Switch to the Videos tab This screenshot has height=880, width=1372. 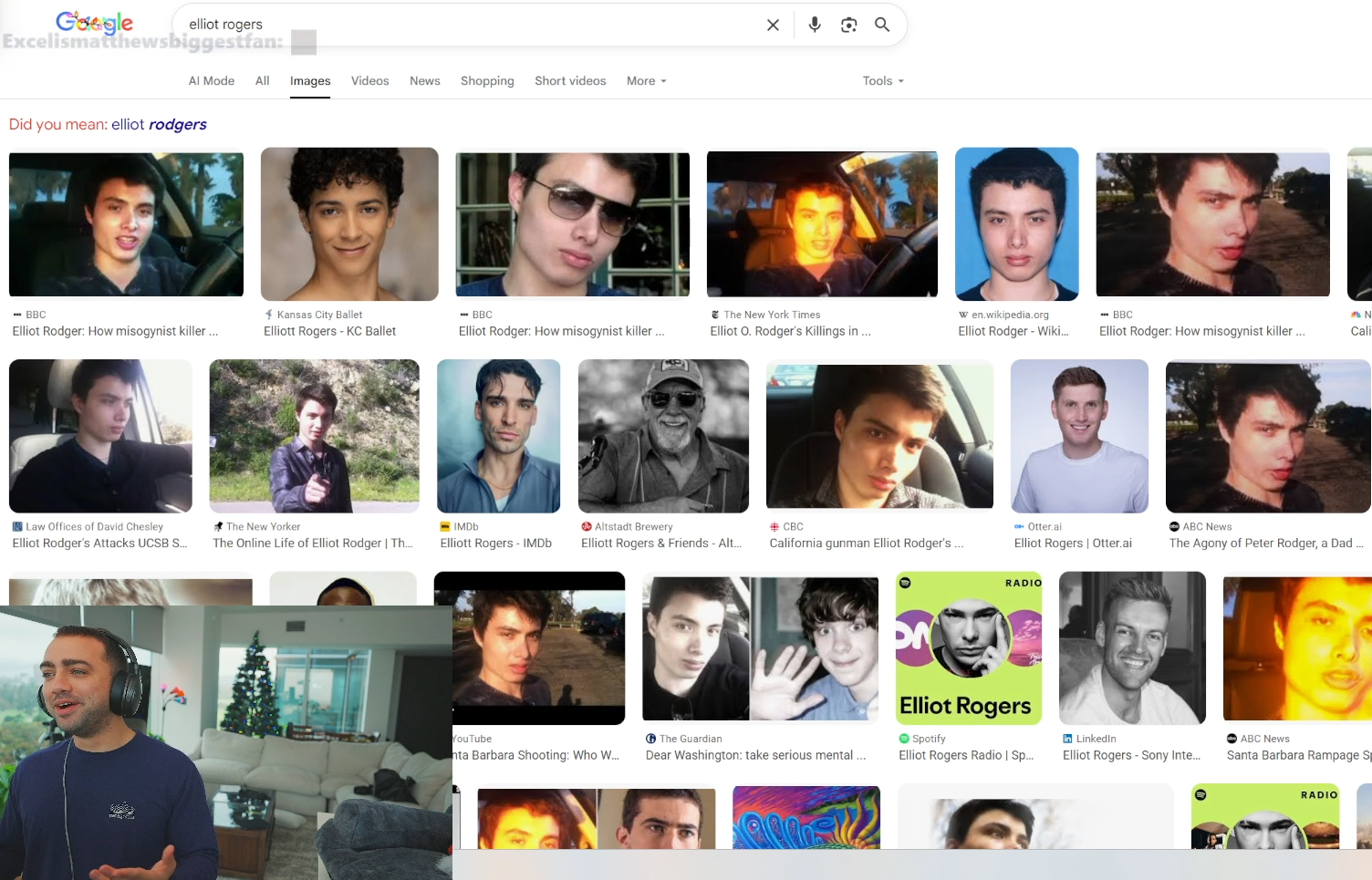[x=370, y=80]
